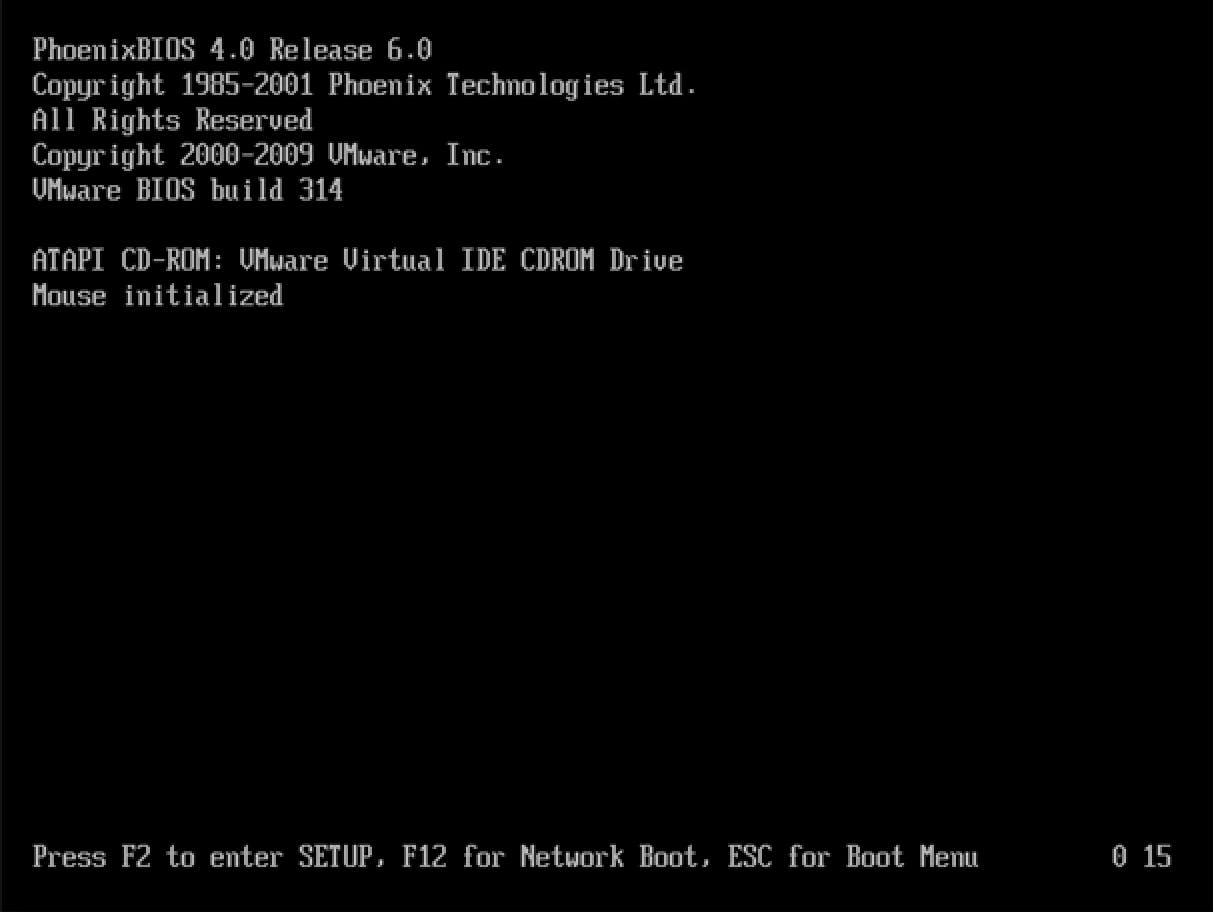Click the All Rights Reserved text
Screen dimensions: 1213x912
pyautogui.click(x=172, y=121)
